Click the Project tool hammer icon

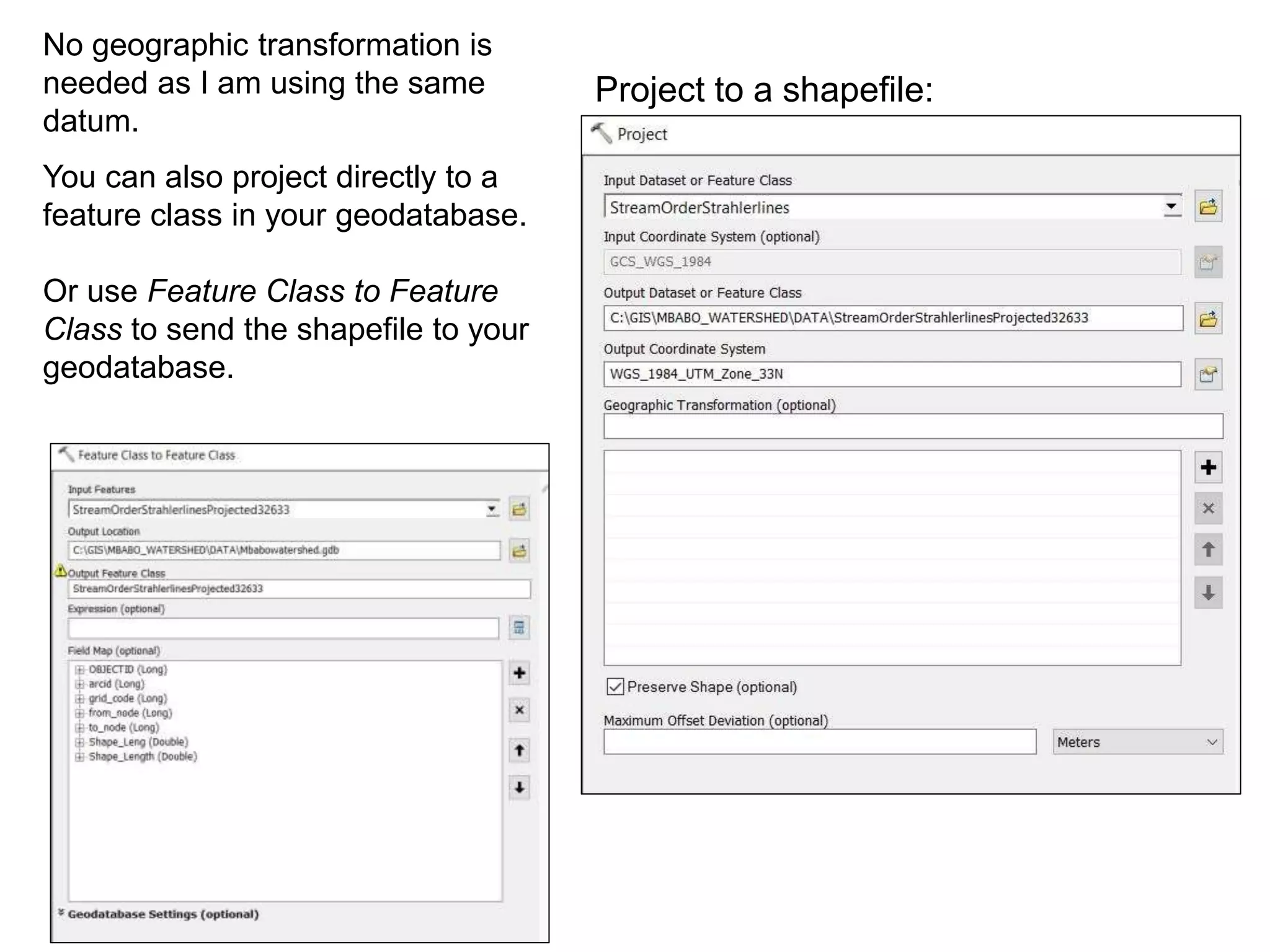tap(601, 133)
